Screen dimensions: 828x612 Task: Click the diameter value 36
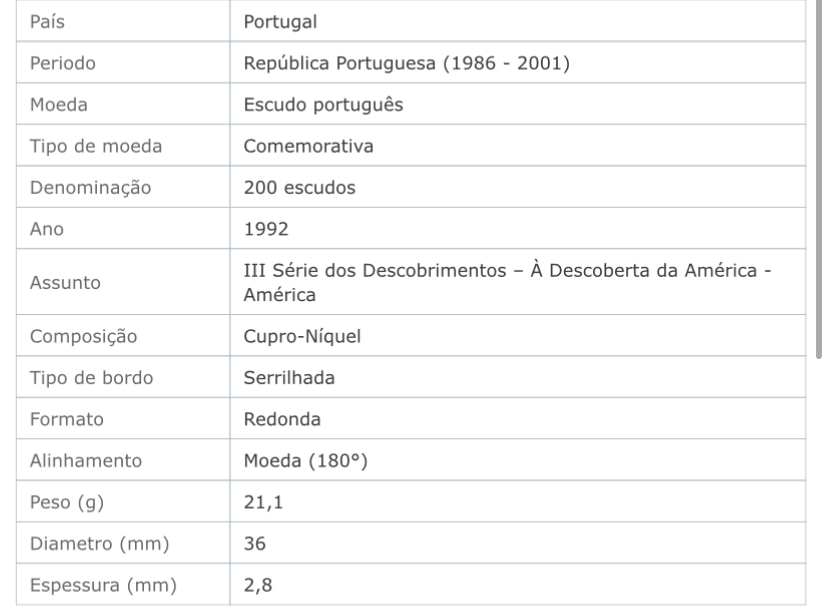[x=255, y=543]
